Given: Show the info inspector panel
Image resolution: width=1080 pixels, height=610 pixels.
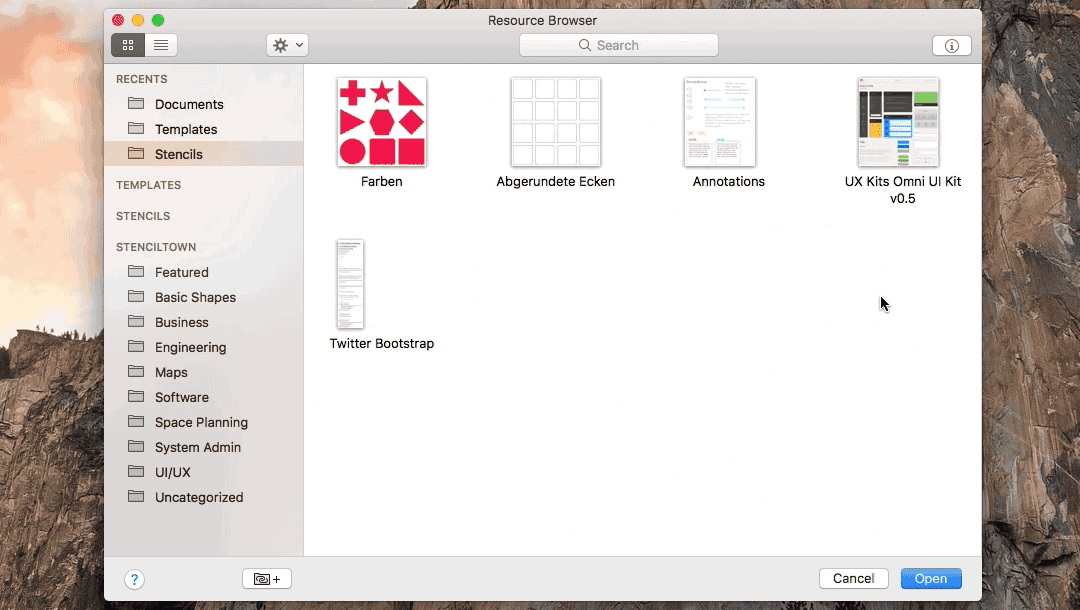Looking at the screenshot, I should (951, 45).
